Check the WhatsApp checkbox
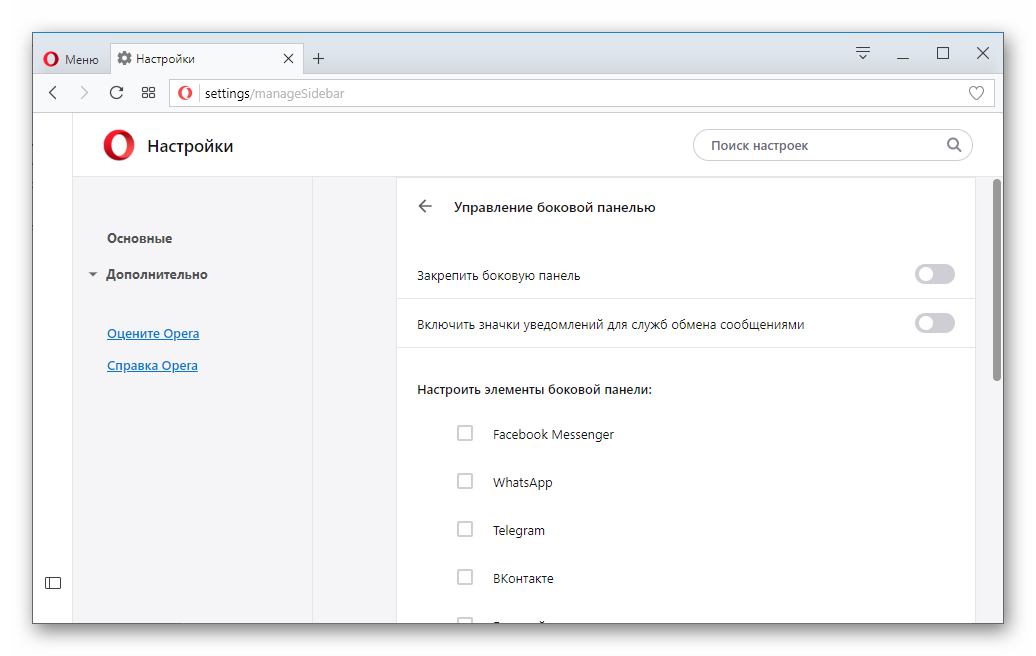 point(465,482)
